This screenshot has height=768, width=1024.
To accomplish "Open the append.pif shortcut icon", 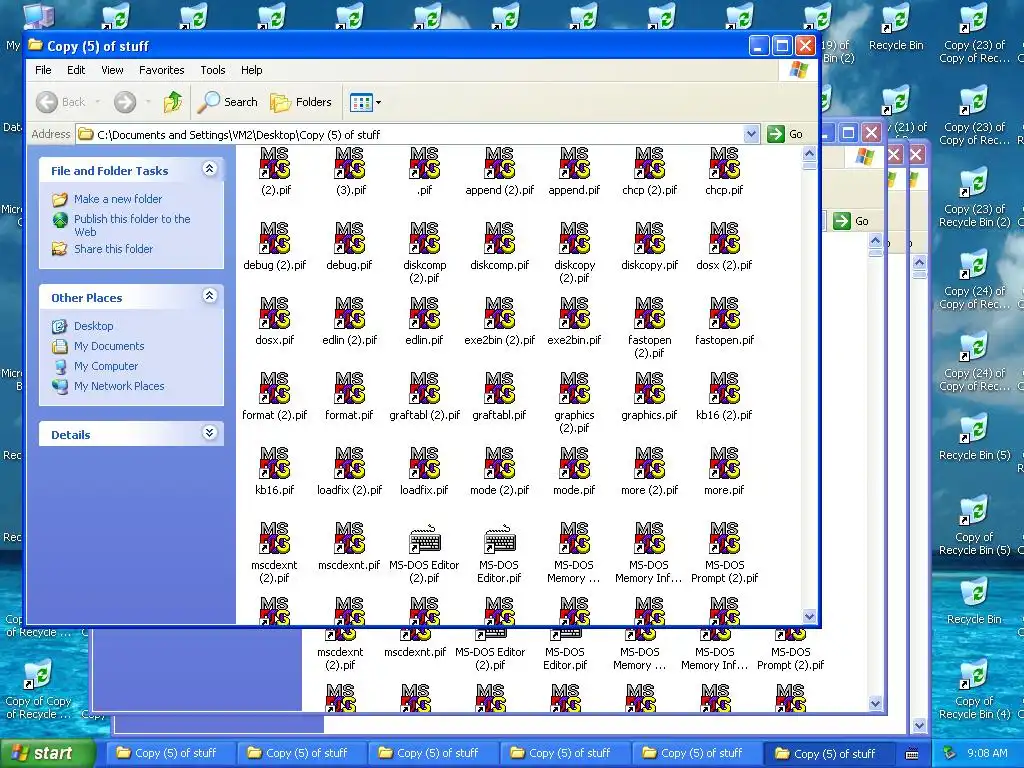I will point(574,163).
